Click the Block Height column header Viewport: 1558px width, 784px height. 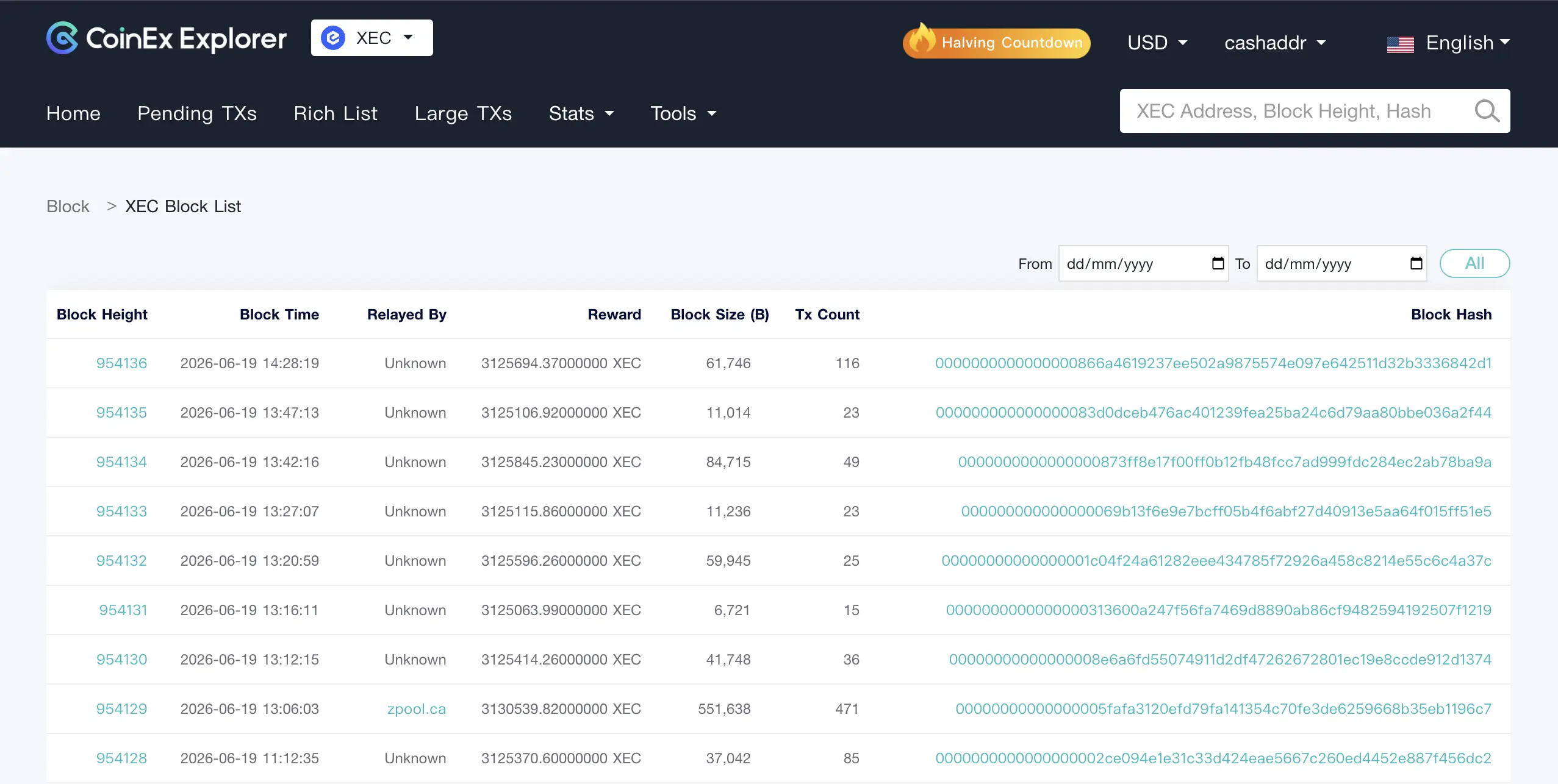[x=102, y=315]
